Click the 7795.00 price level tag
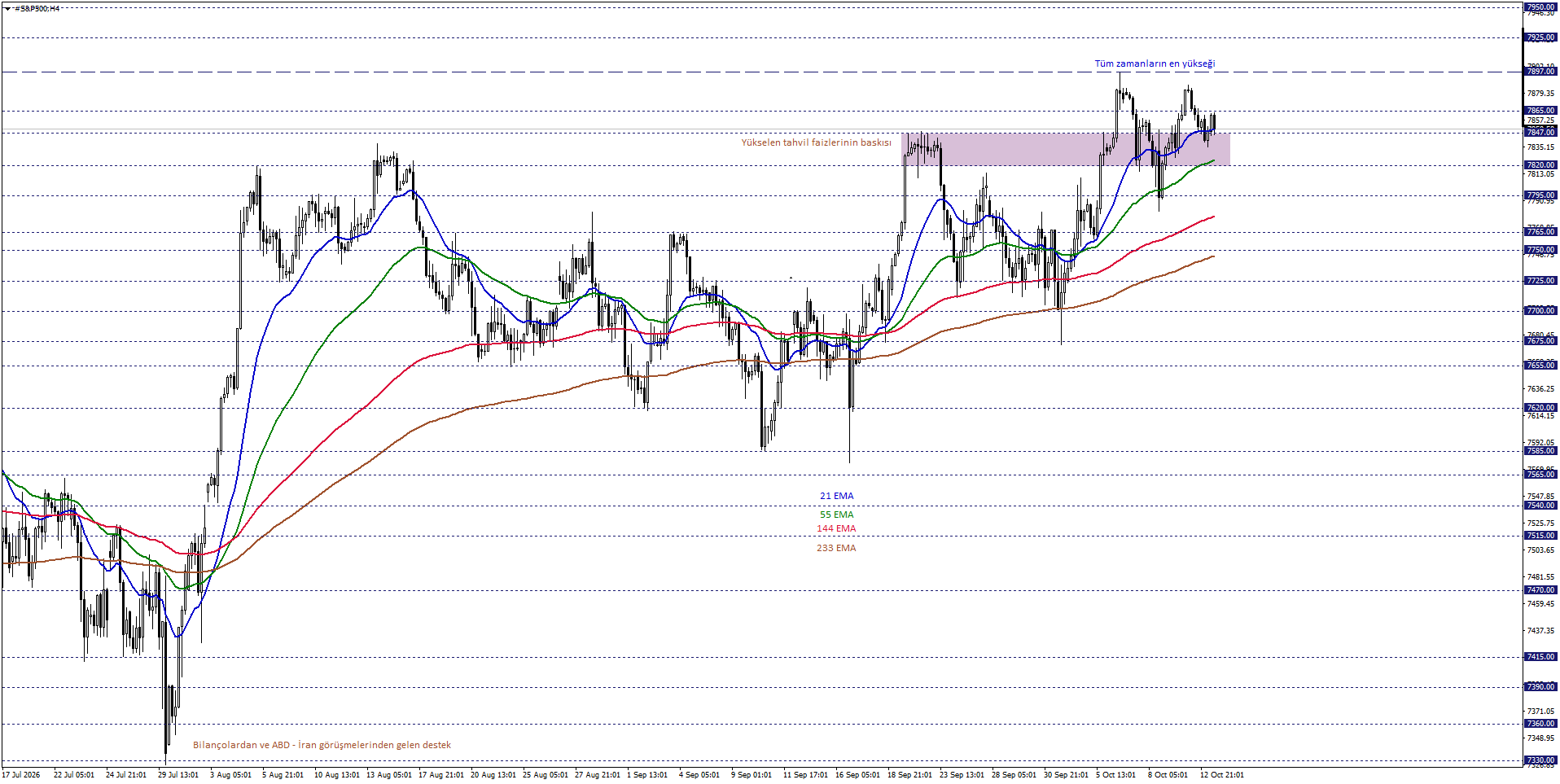Screen dimensions: 1560x784 tap(1540, 195)
